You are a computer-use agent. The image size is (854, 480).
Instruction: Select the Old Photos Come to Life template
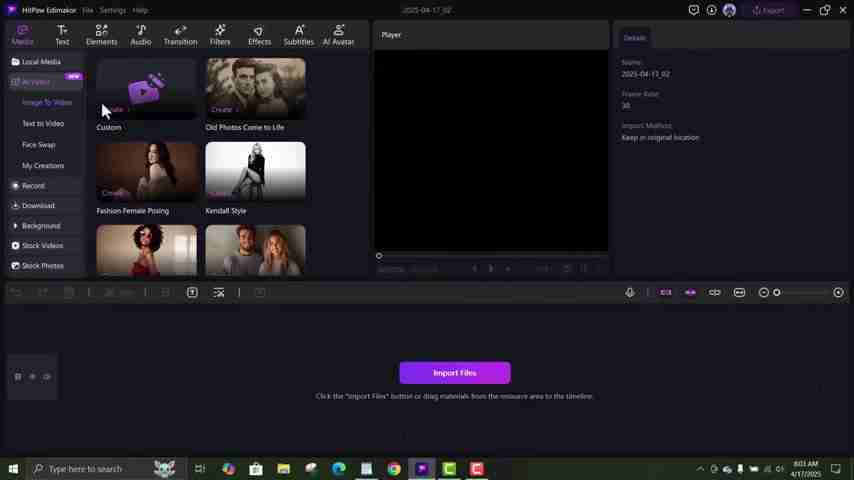click(255, 88)
